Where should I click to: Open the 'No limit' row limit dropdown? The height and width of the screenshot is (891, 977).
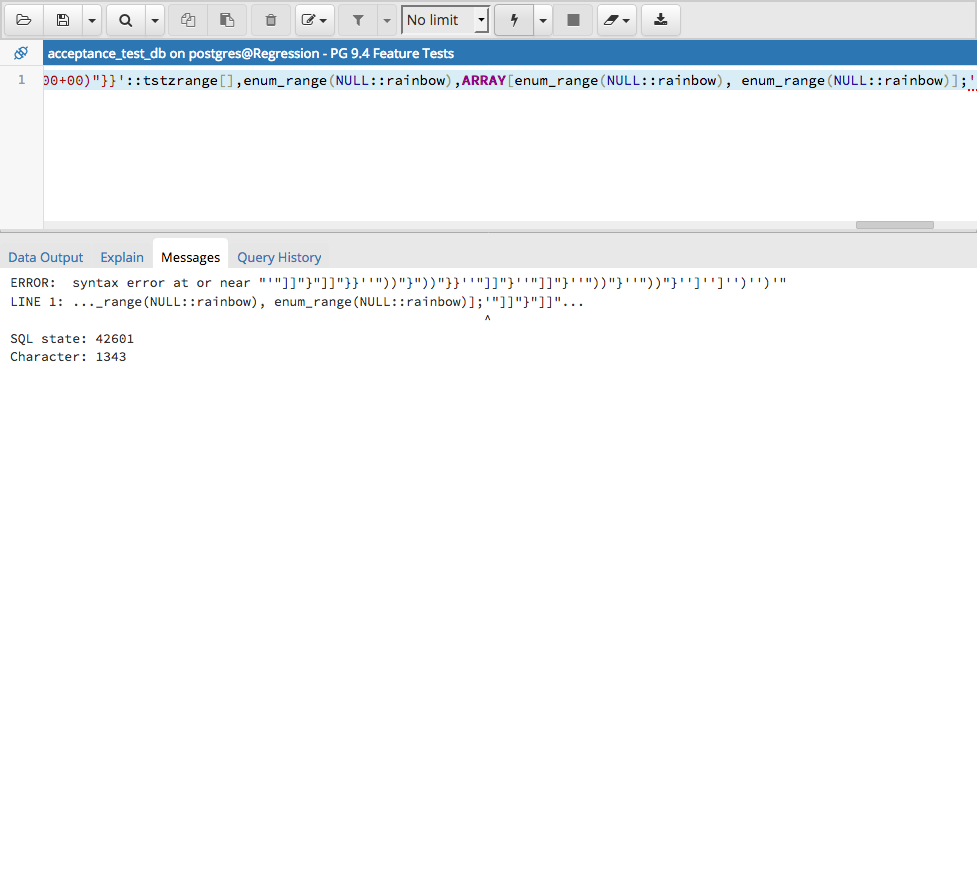tap(445, 20)
